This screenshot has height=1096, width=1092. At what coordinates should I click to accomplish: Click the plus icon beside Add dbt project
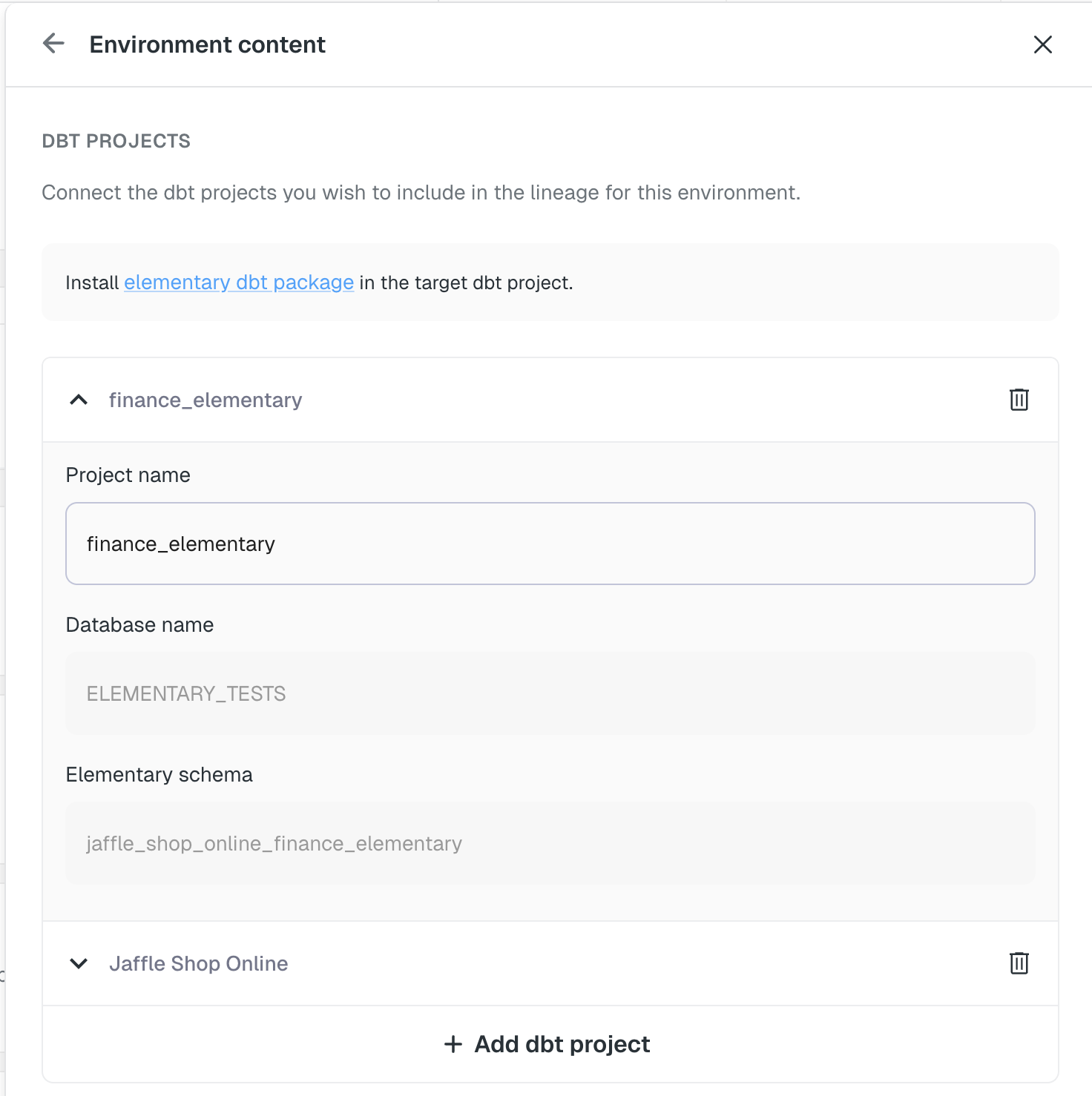point(453,1044)
